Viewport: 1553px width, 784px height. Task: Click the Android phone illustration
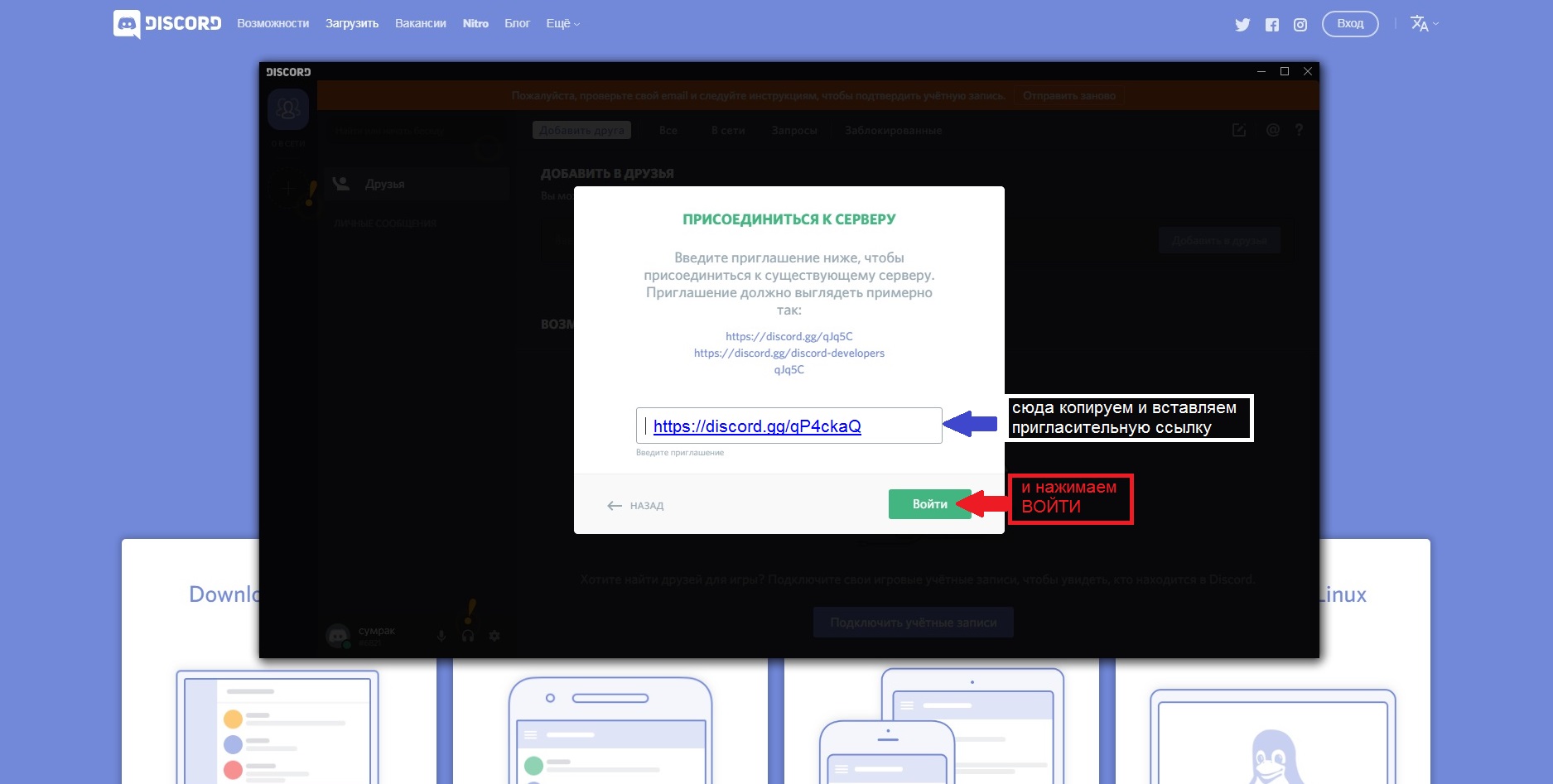pyautogui.click(x=610, y=730)
